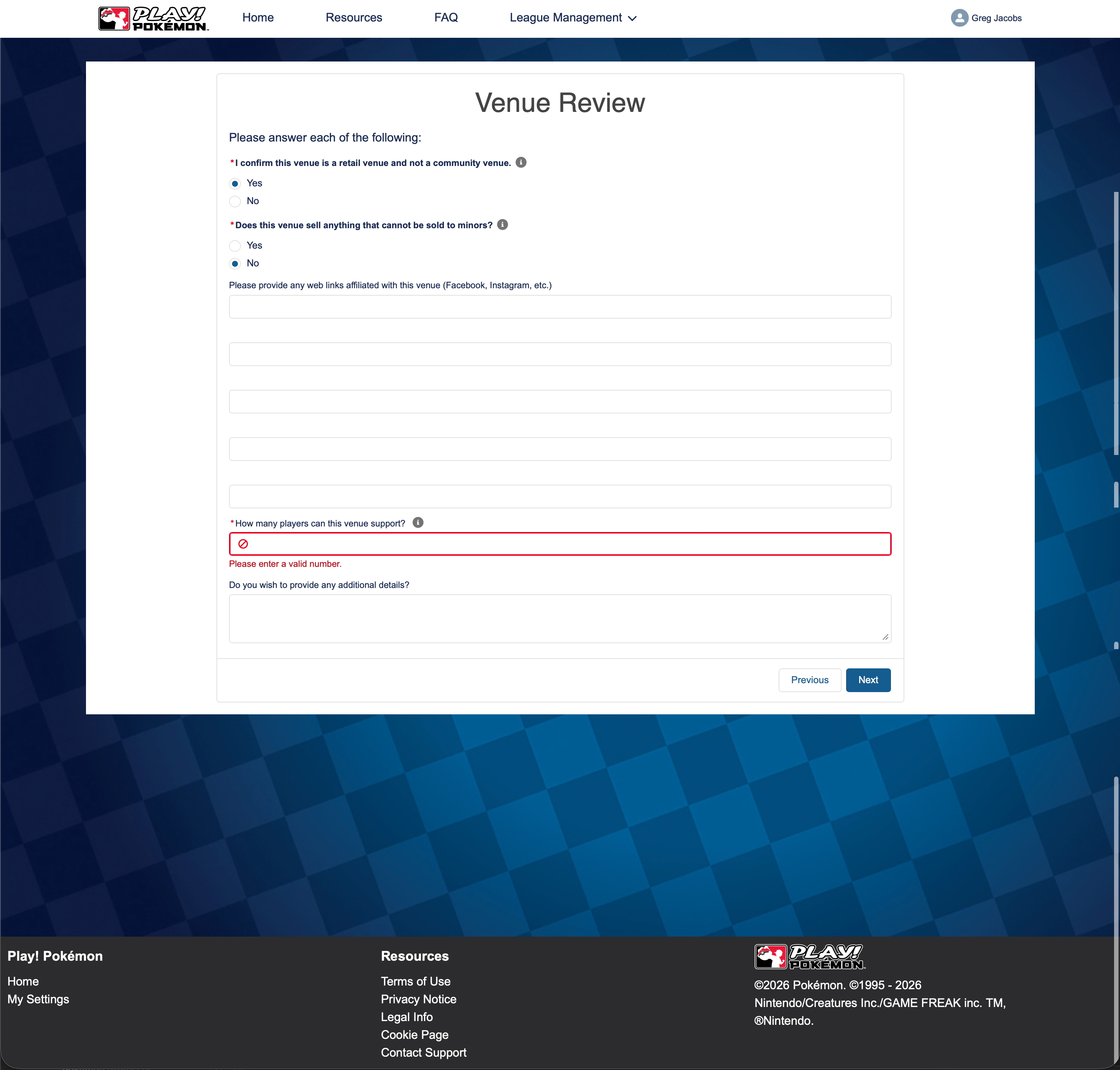Screen dimensions: 1120x1070
Task: Click info icon beside minors question
Action: point(502,225)
